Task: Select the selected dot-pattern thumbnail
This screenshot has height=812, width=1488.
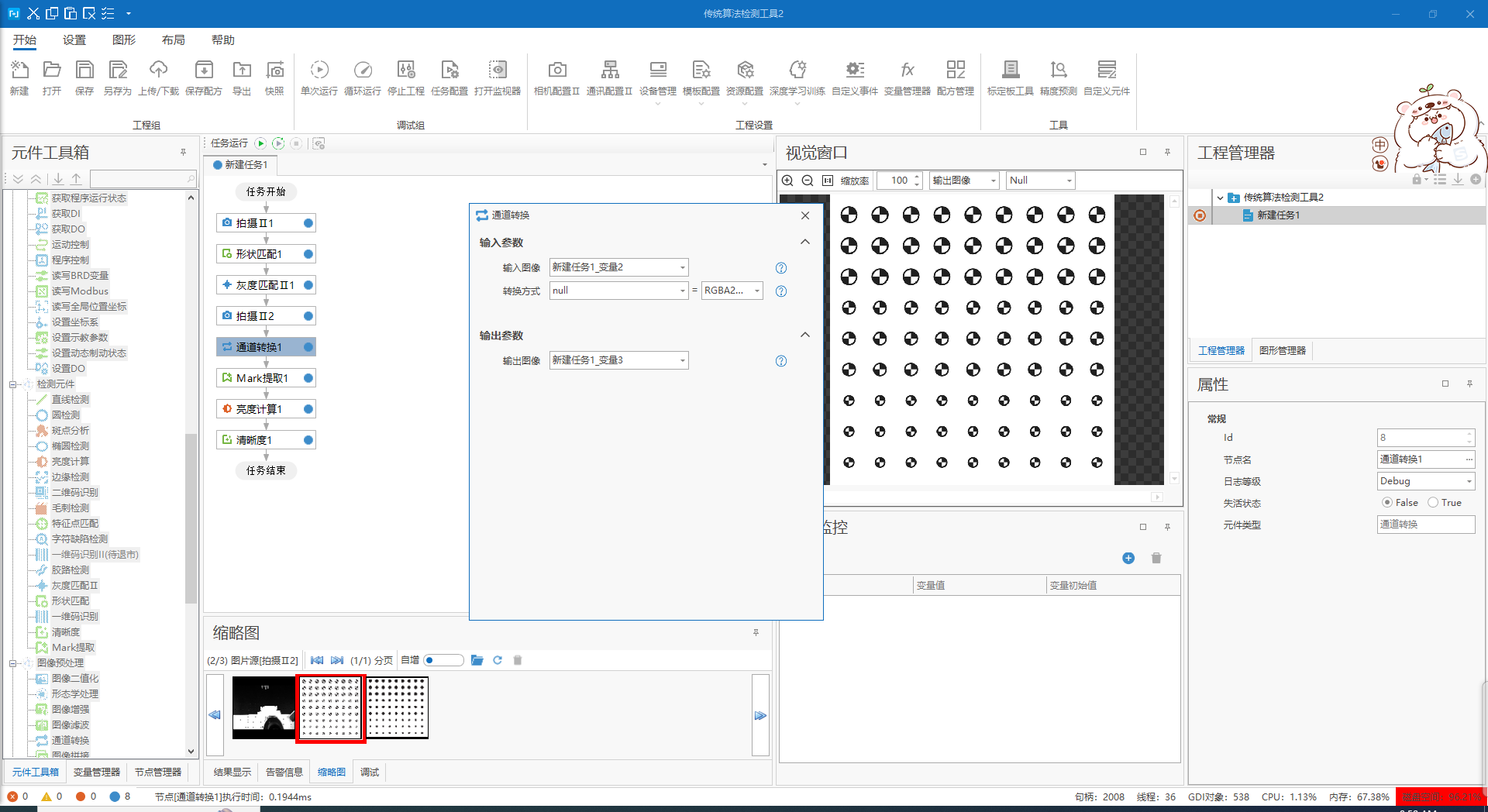Action: click(331, 708)
